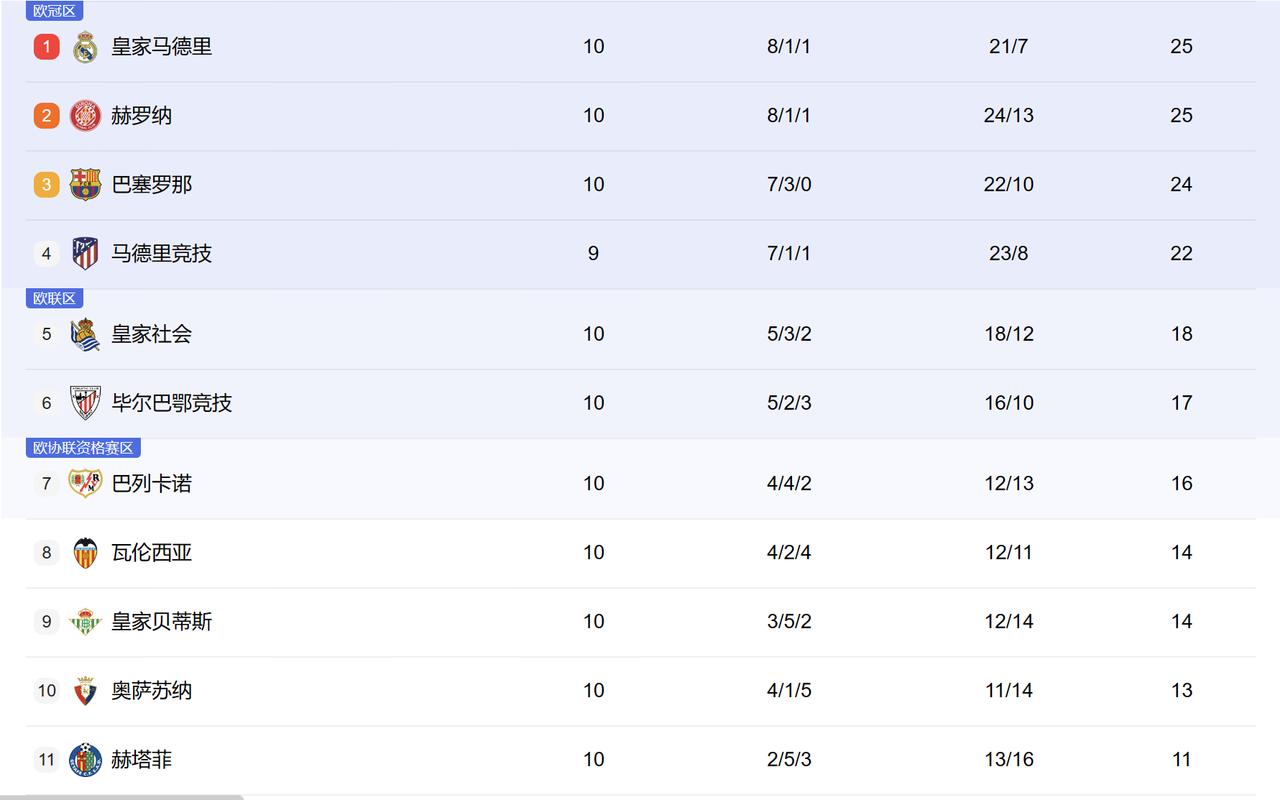Viewport: 1280px width, 800px height.
Task: Open team link 皇家马德里
Action: 162,47
